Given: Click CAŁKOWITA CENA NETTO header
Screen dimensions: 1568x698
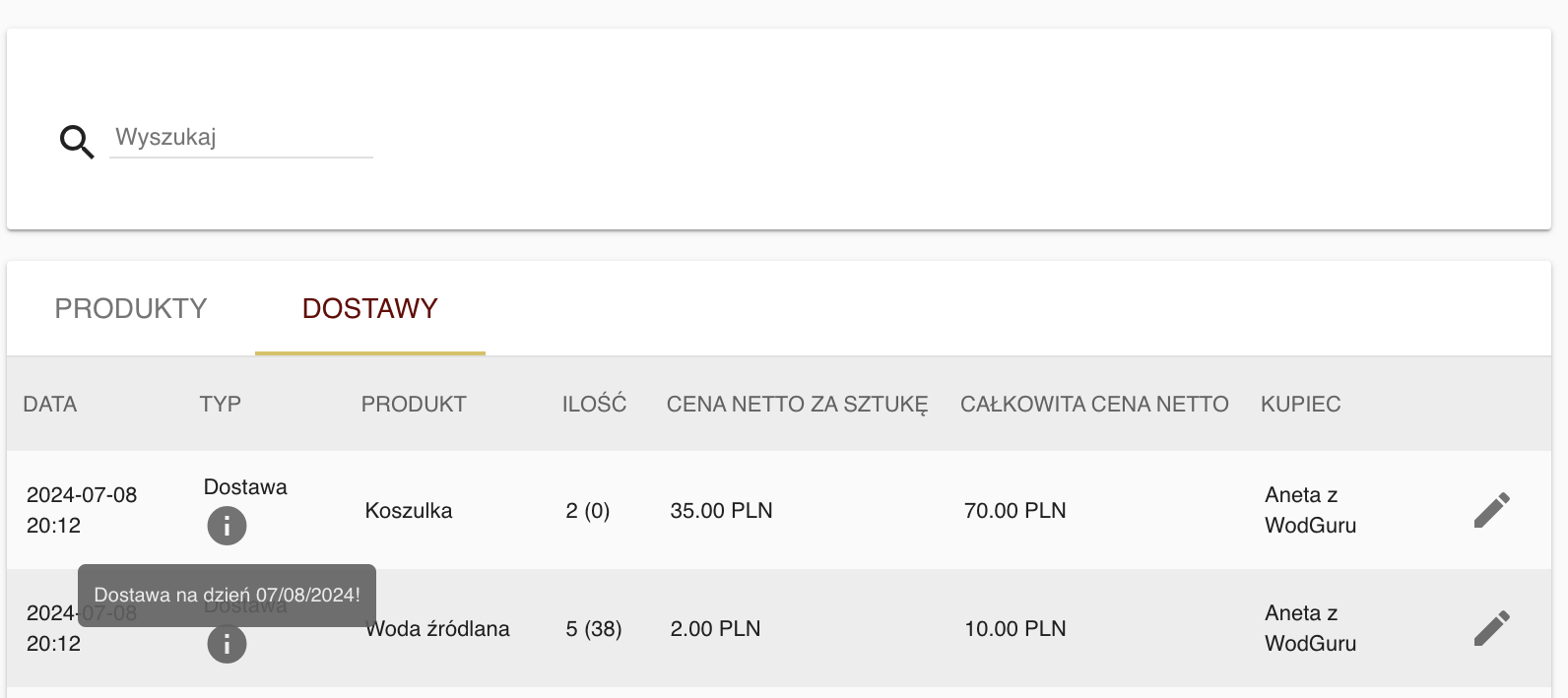Looking at the screenshot, I should [x=1094, y=404].
